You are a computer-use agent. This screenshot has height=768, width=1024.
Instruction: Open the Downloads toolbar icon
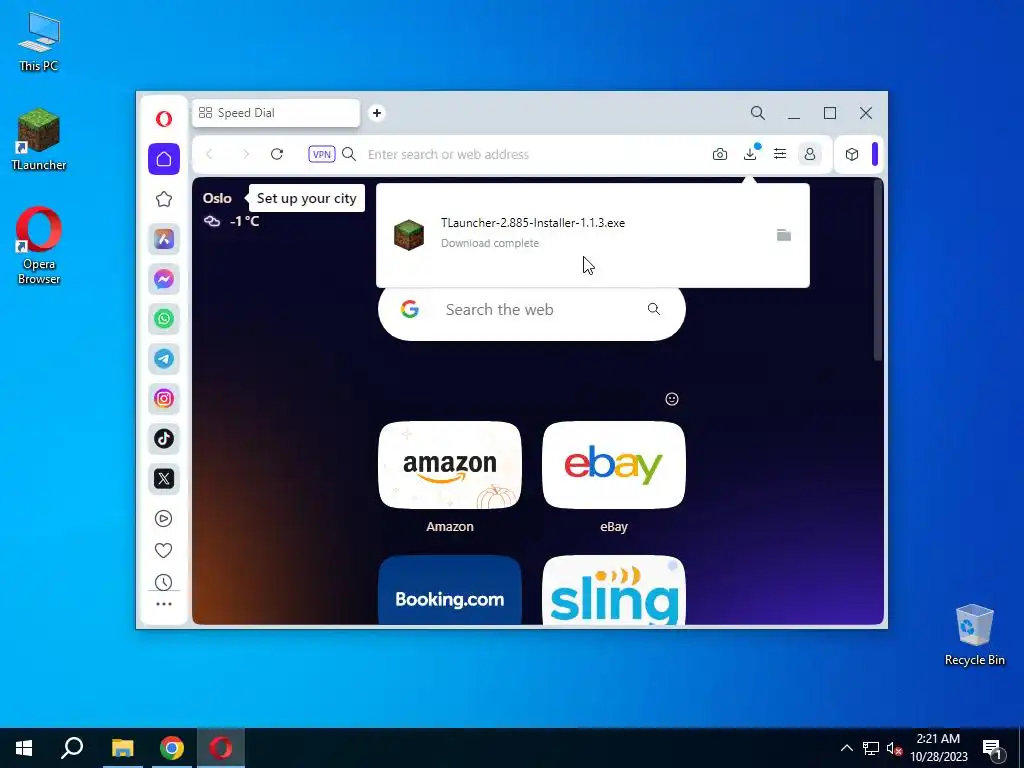pos(750,153)
